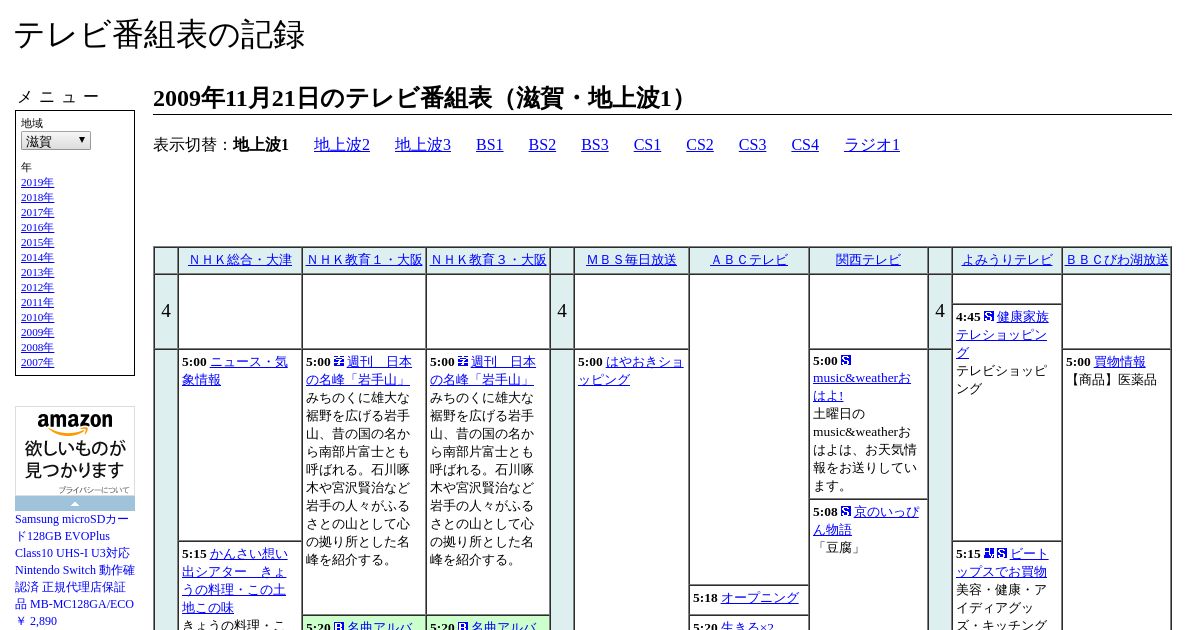Switch to the BS2 listing
The height and width of the screenshot is (630, 1200).
[542, 145]
